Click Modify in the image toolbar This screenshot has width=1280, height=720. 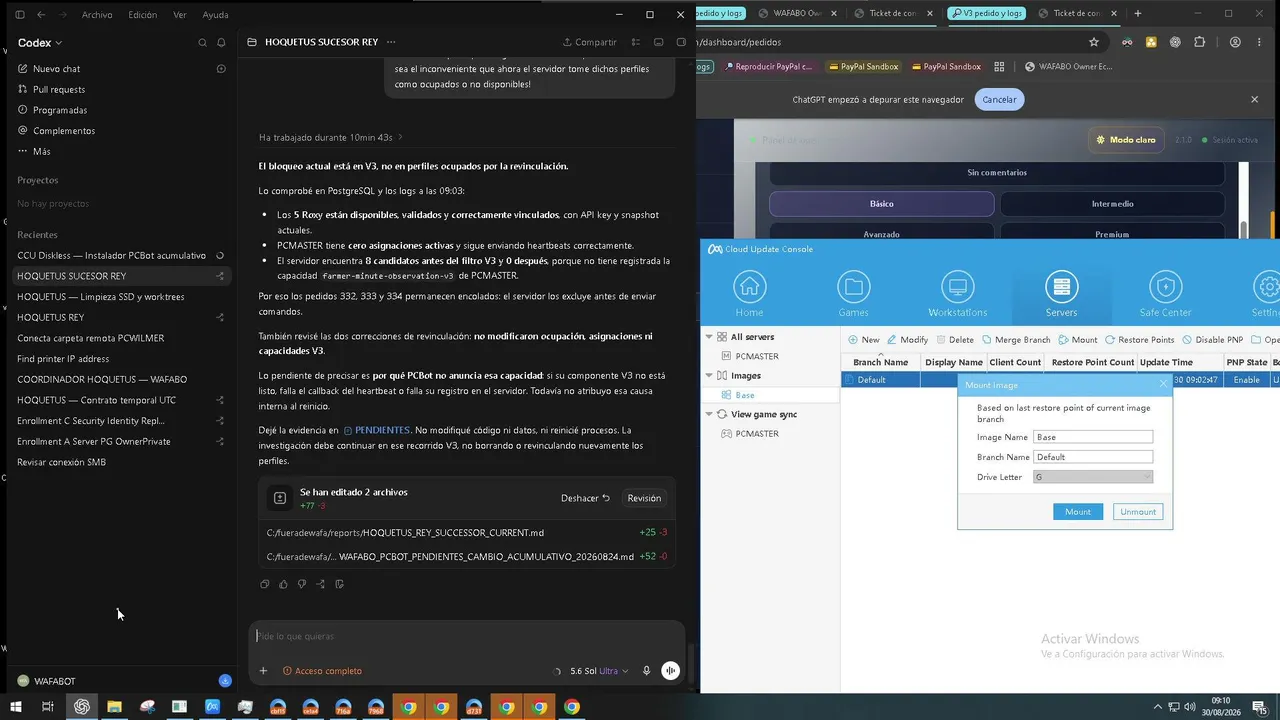point(907,340)
